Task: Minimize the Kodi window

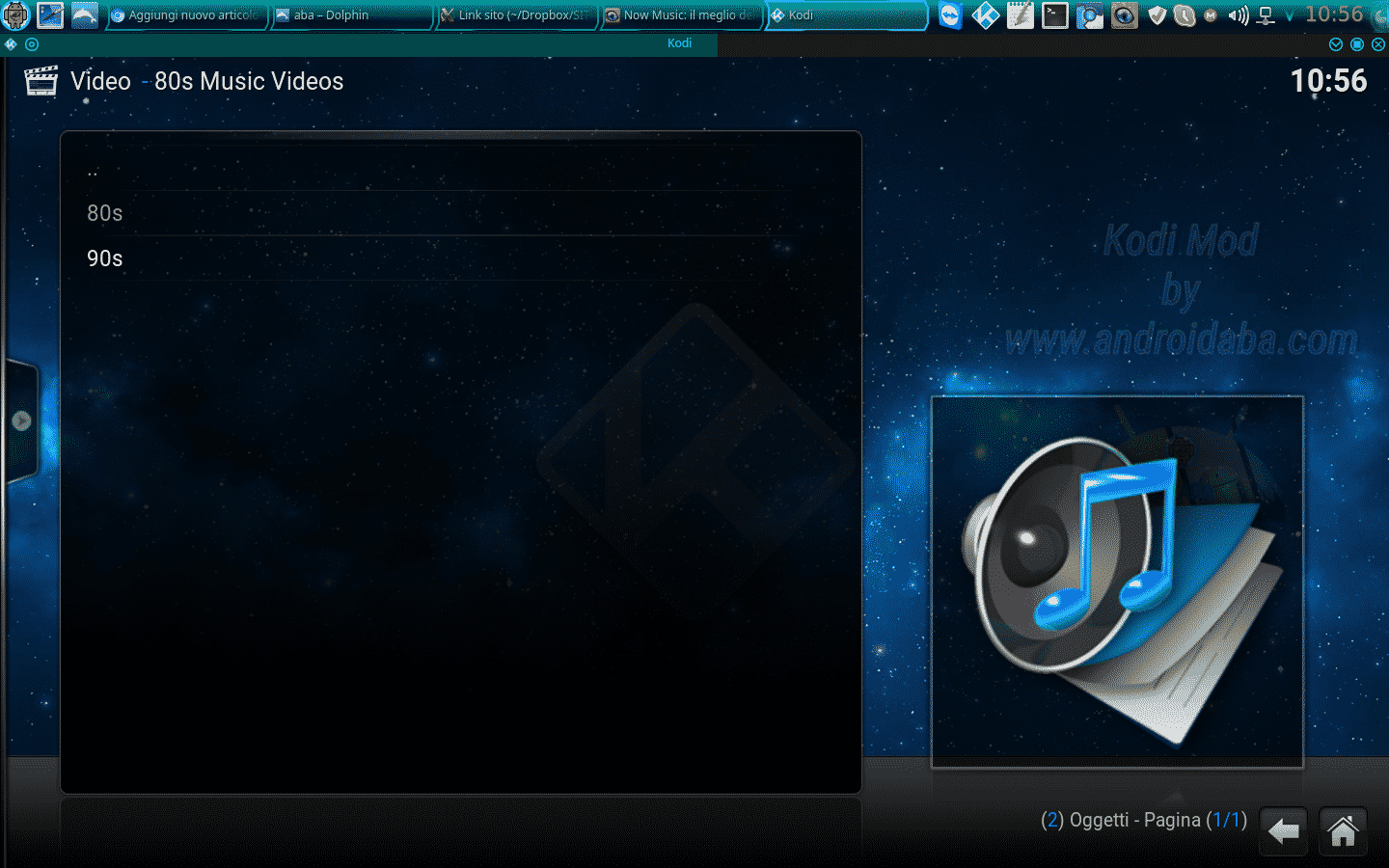Action: 1336,44
